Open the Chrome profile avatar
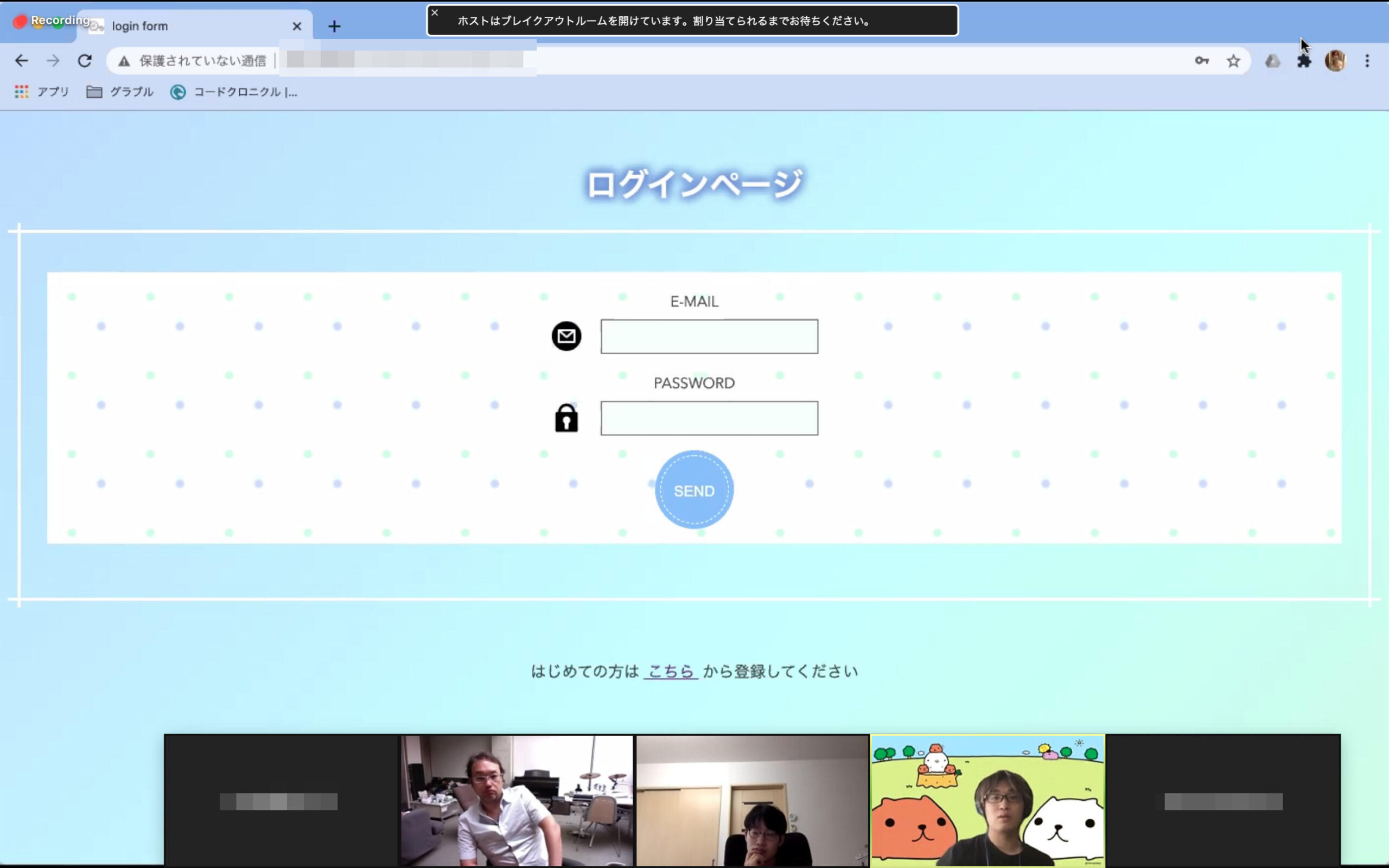Image resolution: width=1389 pixels, height=868 pixels. [1335, 61]
